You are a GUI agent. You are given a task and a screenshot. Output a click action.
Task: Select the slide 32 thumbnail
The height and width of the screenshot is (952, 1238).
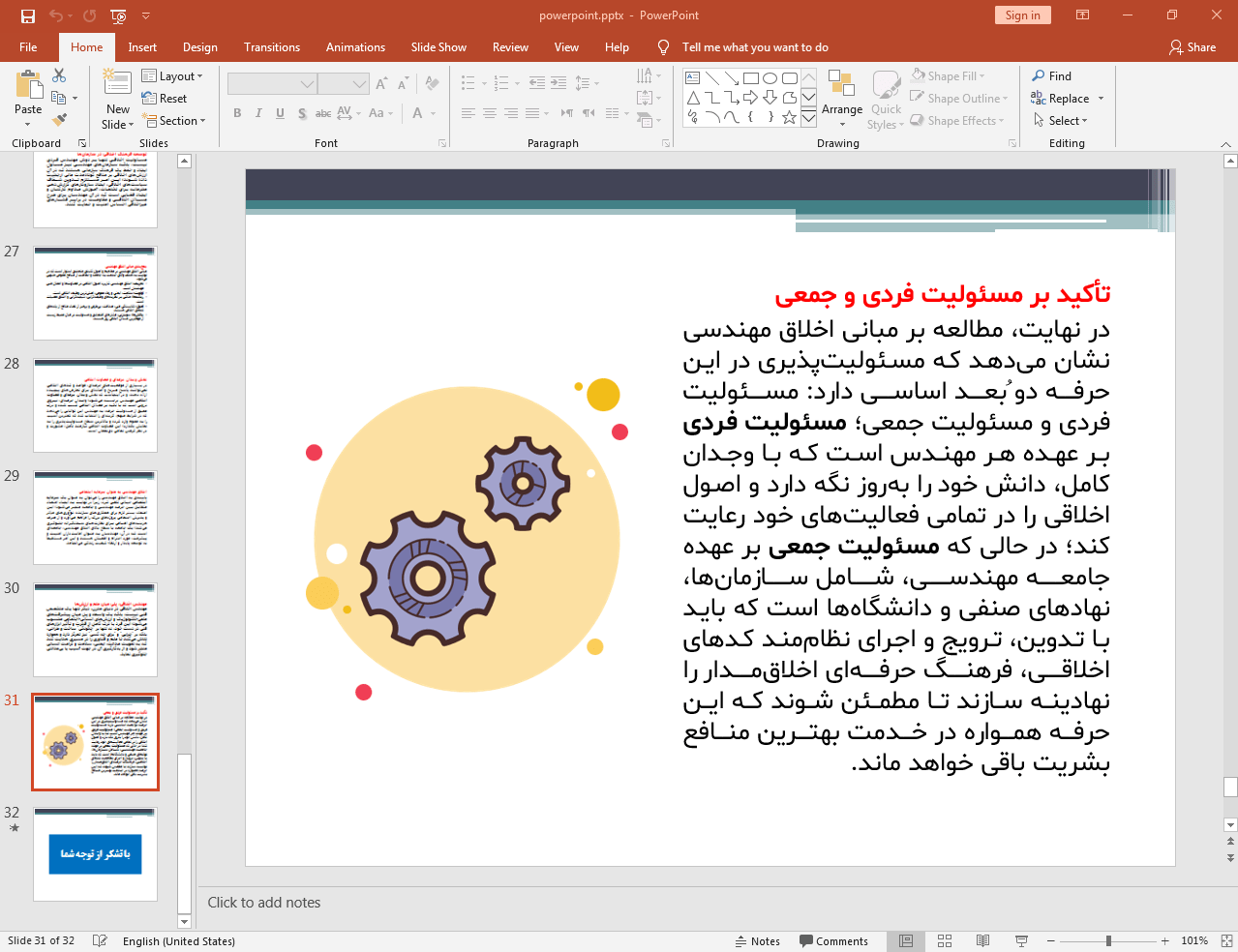coord(94,853)
